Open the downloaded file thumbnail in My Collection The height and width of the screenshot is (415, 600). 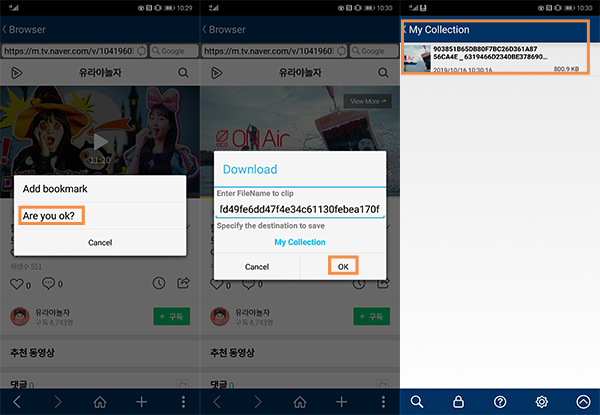click(417, 59)
